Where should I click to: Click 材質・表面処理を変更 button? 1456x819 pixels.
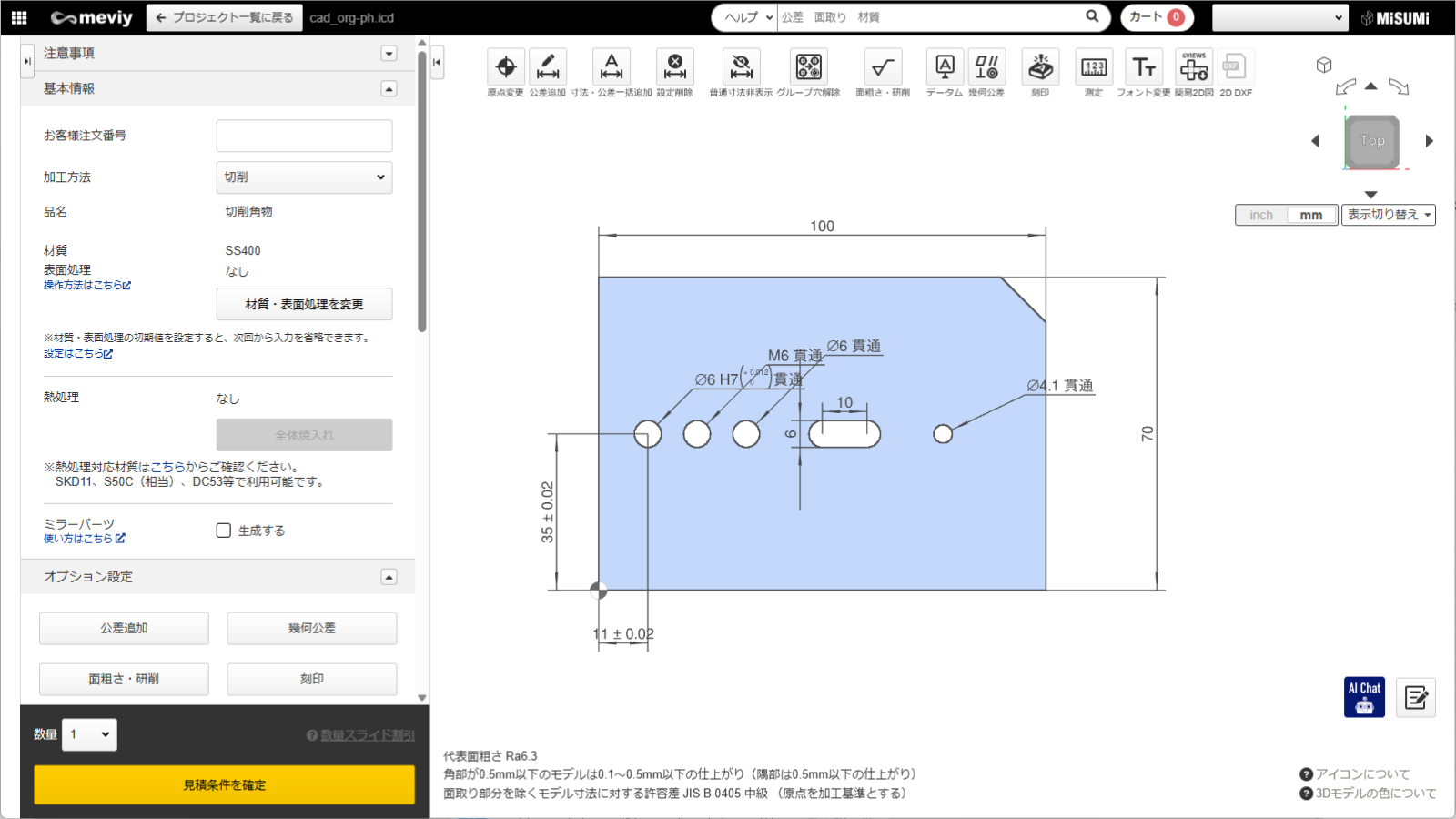point(304,304)
